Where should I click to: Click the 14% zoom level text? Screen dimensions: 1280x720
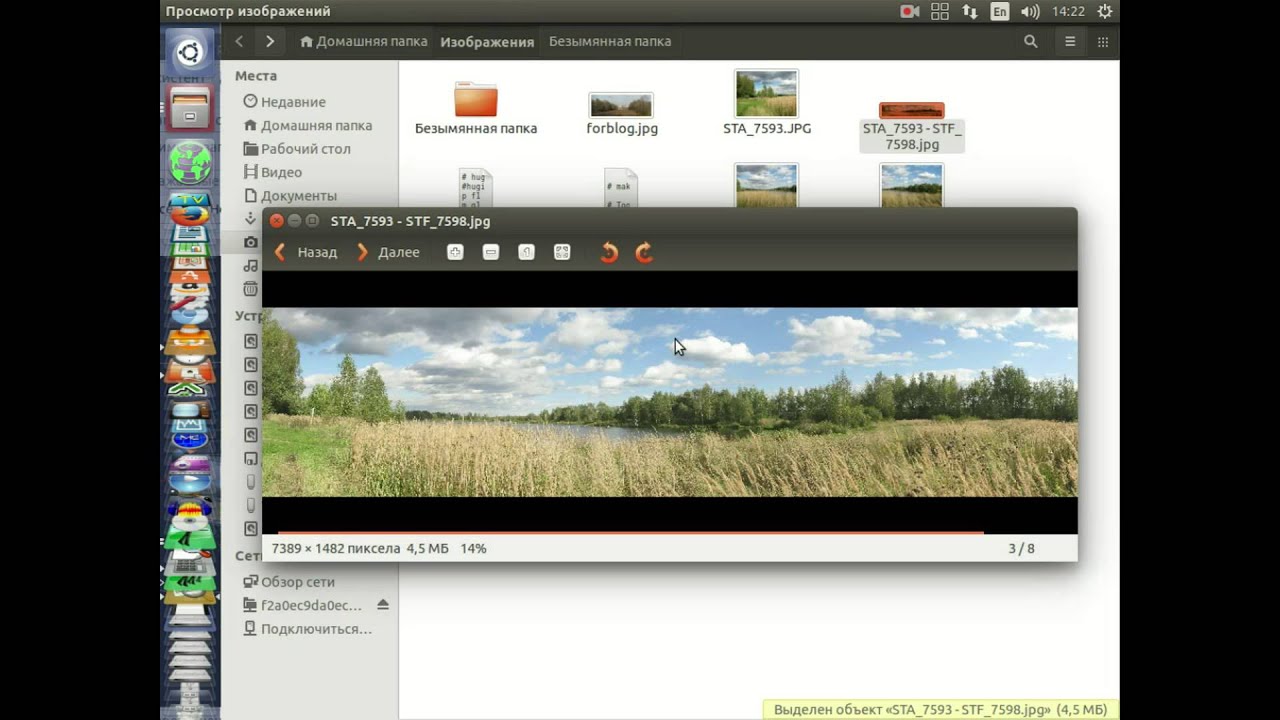(x=473, y=549)
